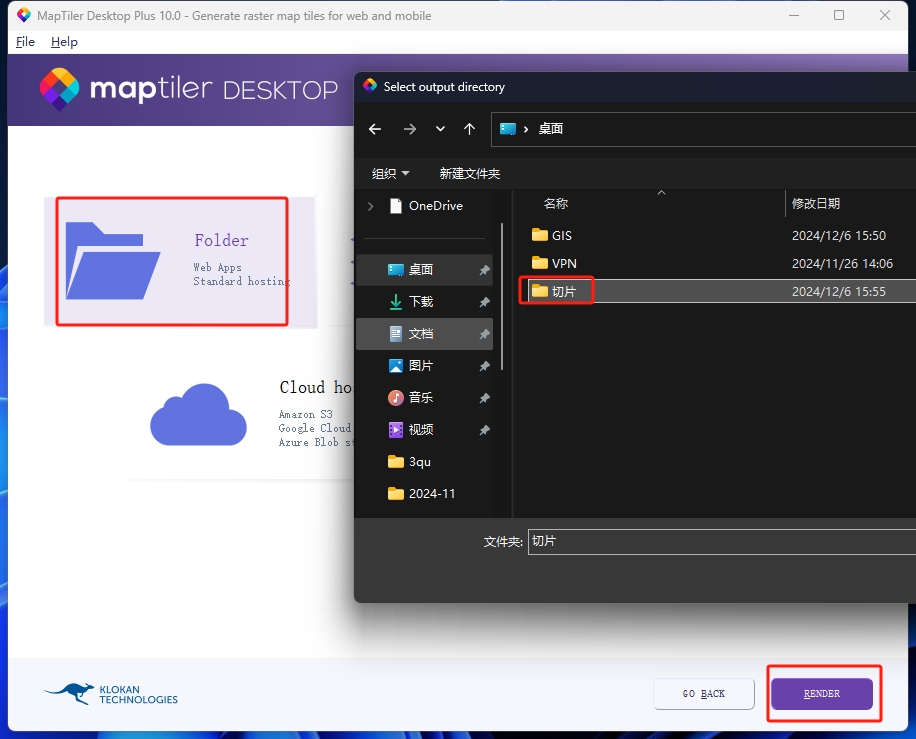Click the pin icon next to 图片
This screenshot has width=916, height=739.
click(484, 366)
